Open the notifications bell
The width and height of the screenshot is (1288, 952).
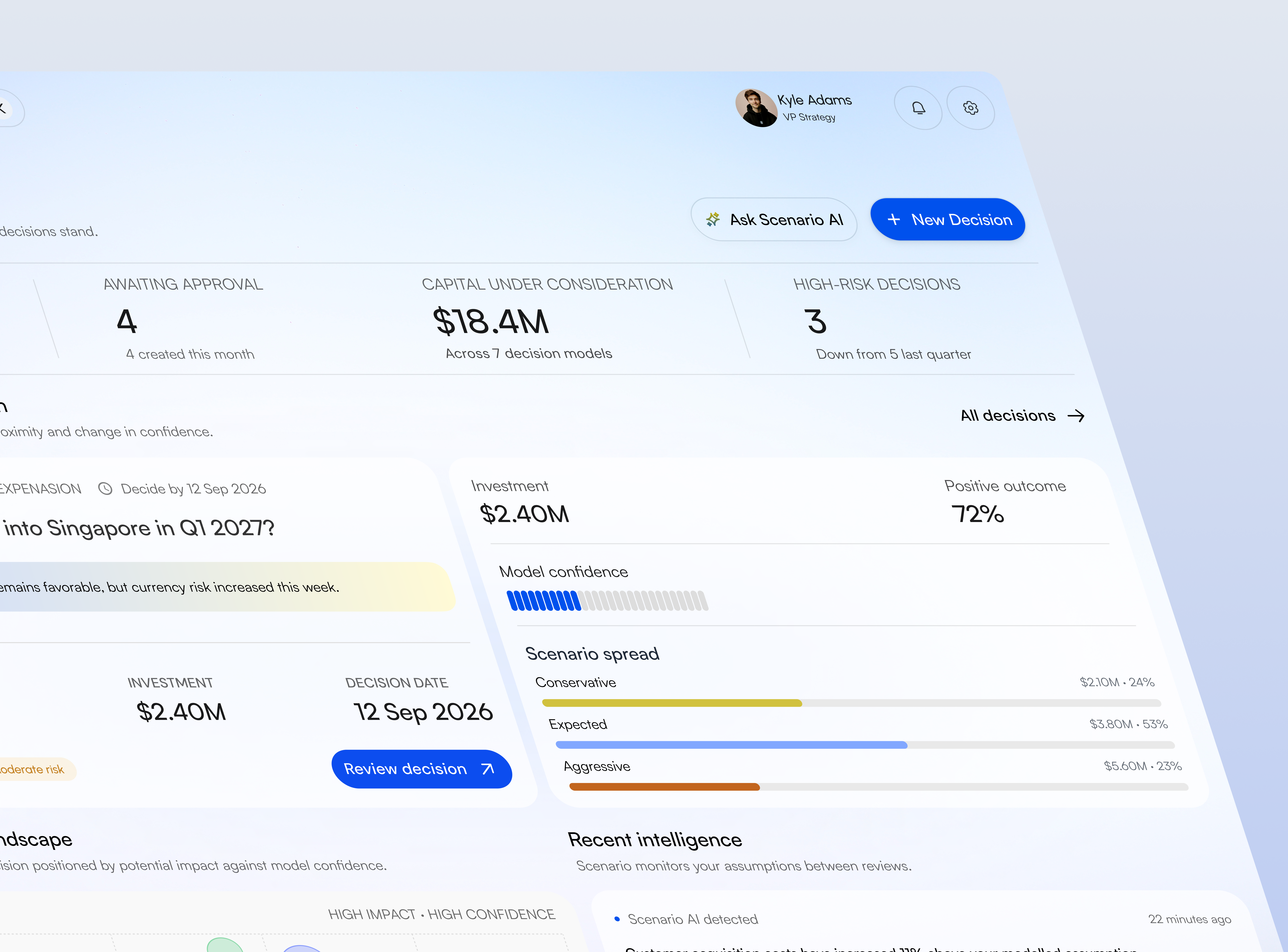(x=919, y=108)
